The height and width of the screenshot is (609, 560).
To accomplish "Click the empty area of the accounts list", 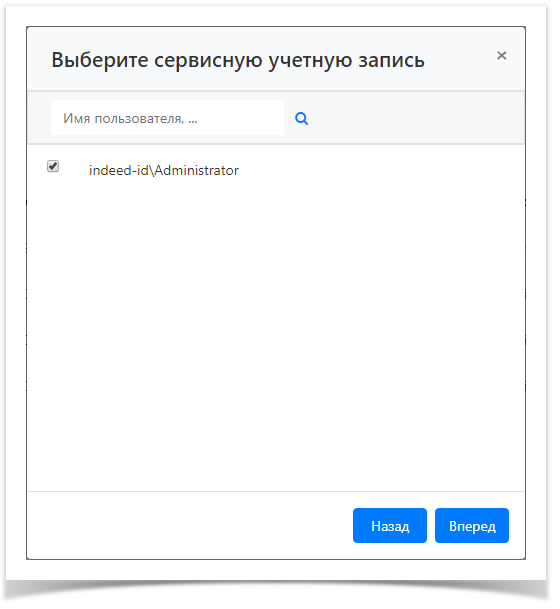I will [x=276, y=334].
